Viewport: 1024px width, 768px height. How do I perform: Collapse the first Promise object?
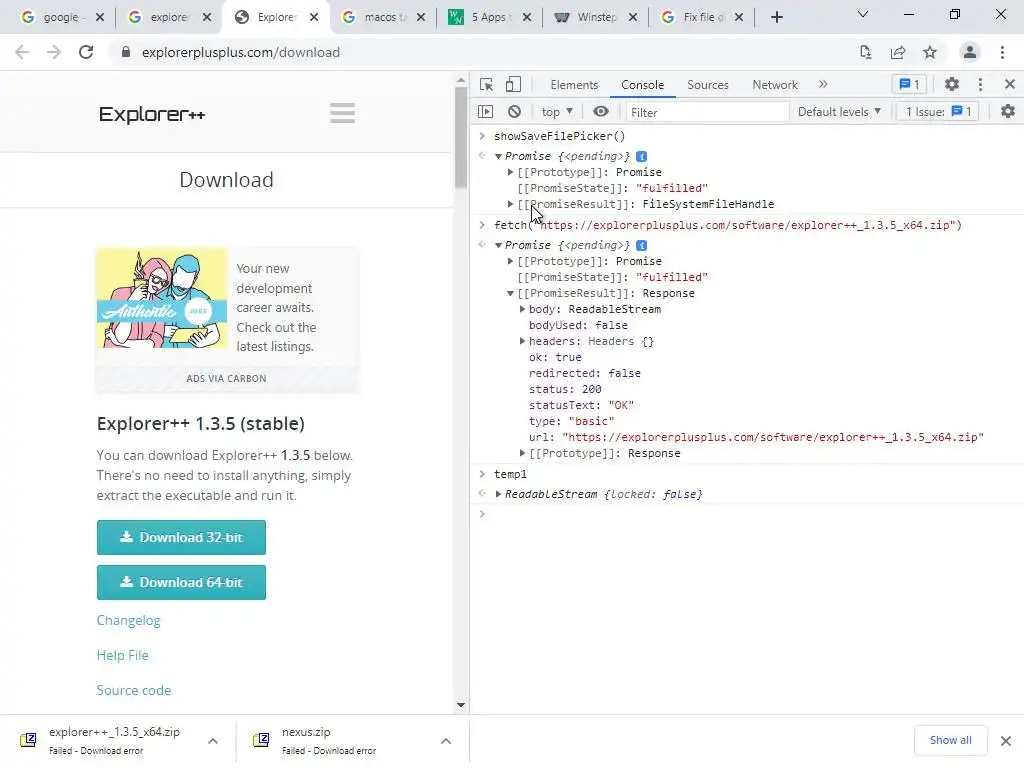(x=498, y=156)
